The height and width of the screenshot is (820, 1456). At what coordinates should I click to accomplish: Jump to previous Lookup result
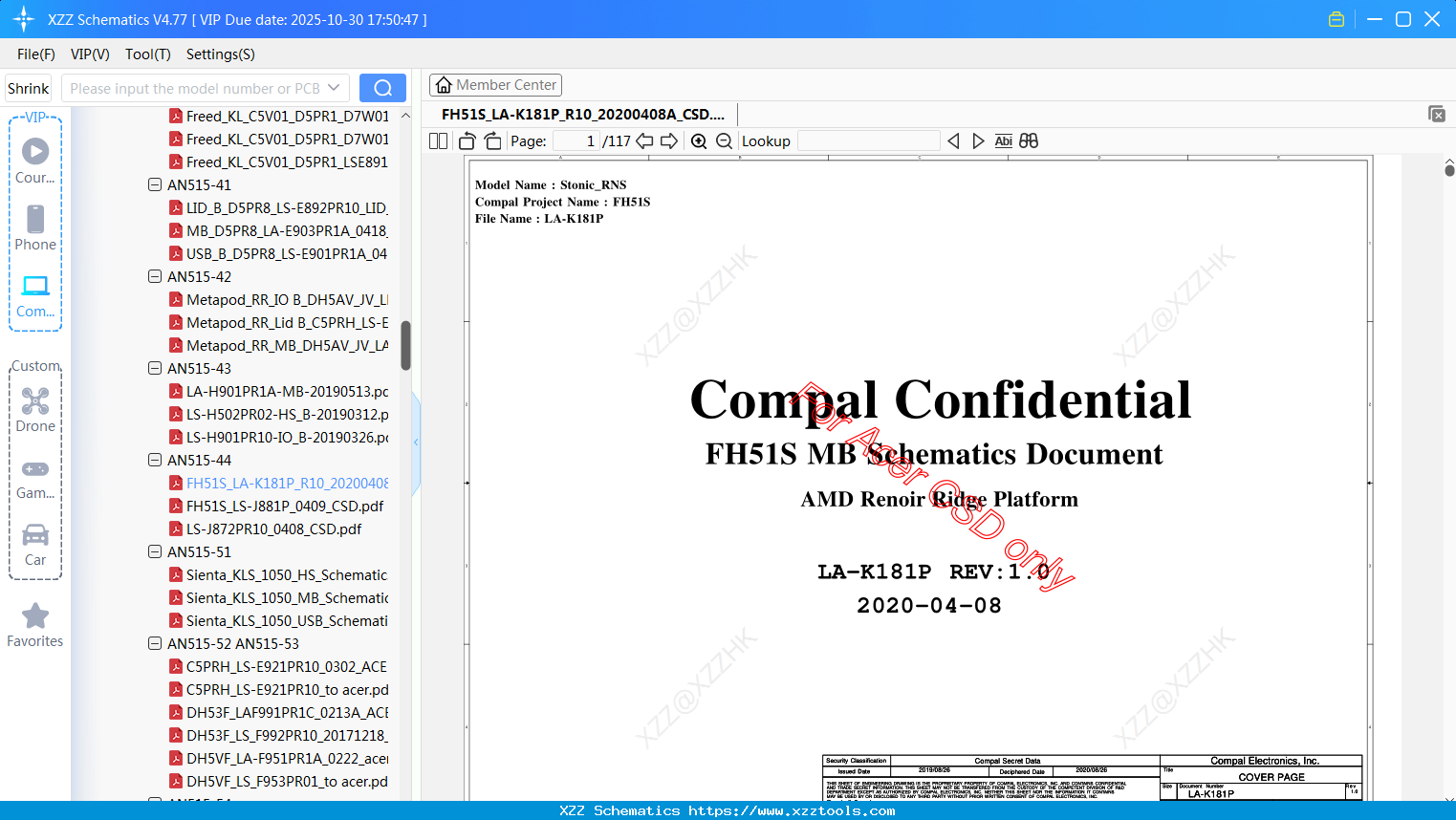(953, 141)
